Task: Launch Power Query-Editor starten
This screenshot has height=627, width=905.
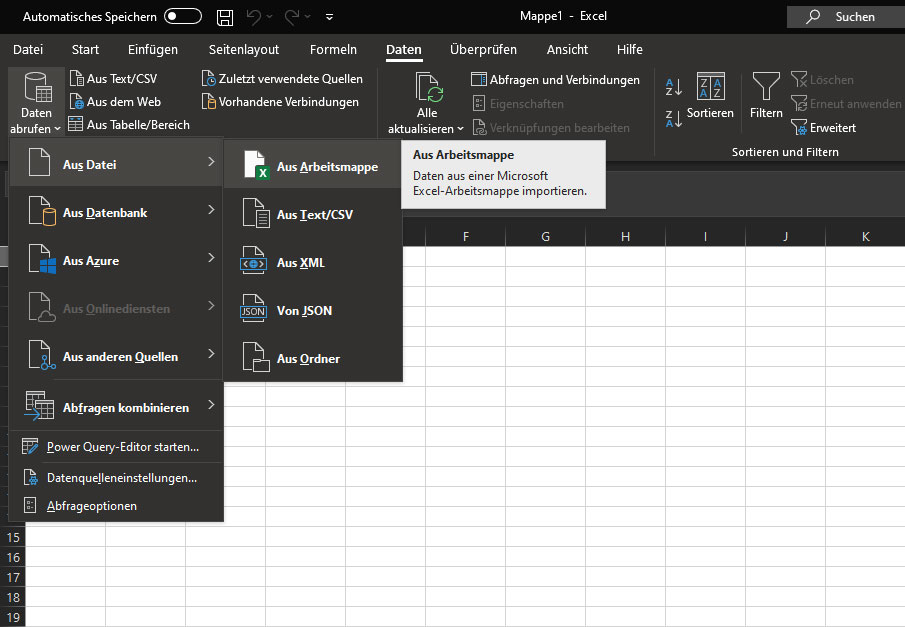Action: click(x=117, y=446)
